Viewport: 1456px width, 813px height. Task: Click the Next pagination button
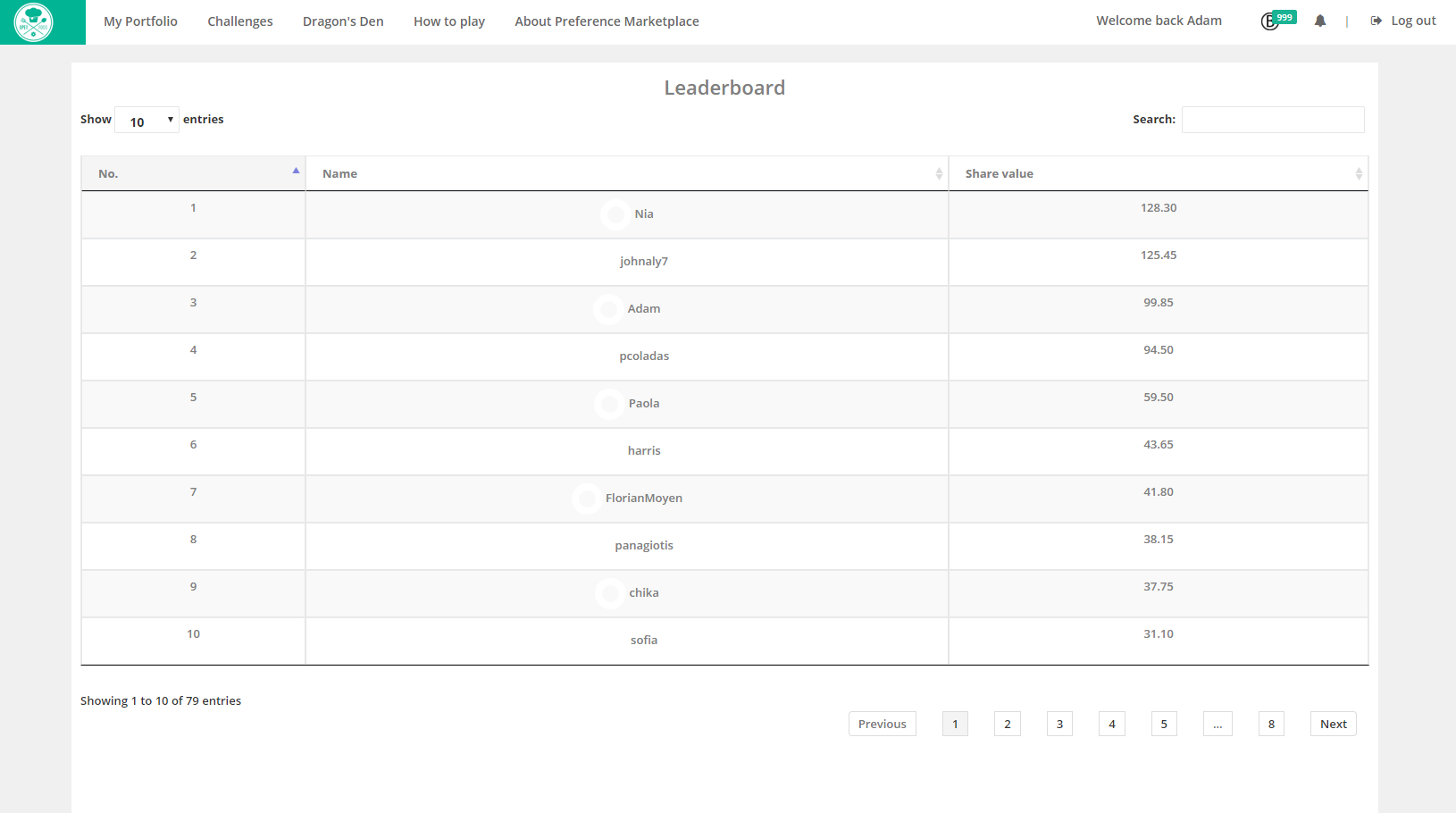[x=1333, y=724]
